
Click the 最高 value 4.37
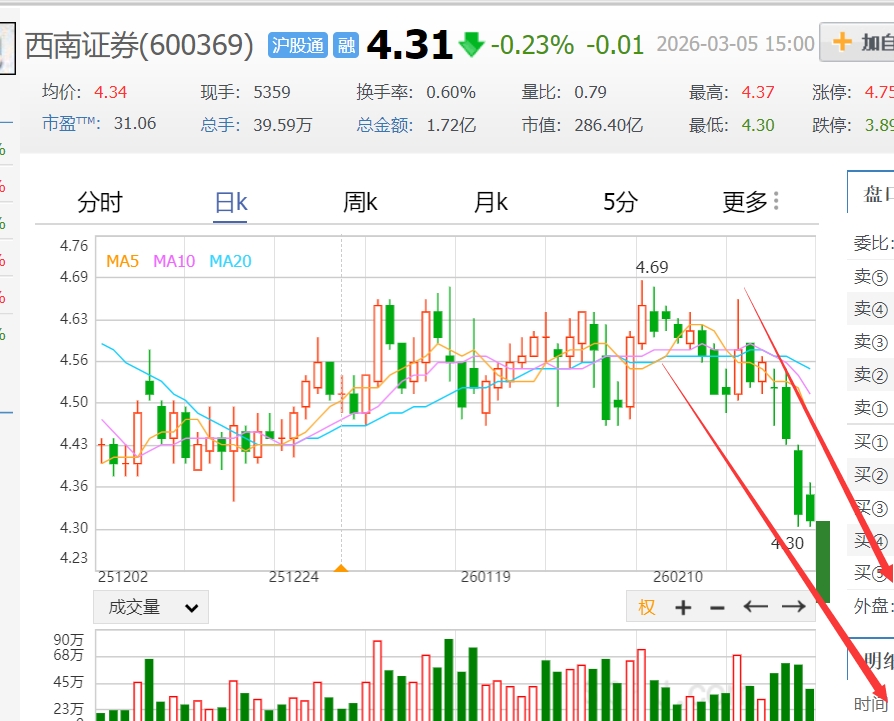(x=758, y=92)
